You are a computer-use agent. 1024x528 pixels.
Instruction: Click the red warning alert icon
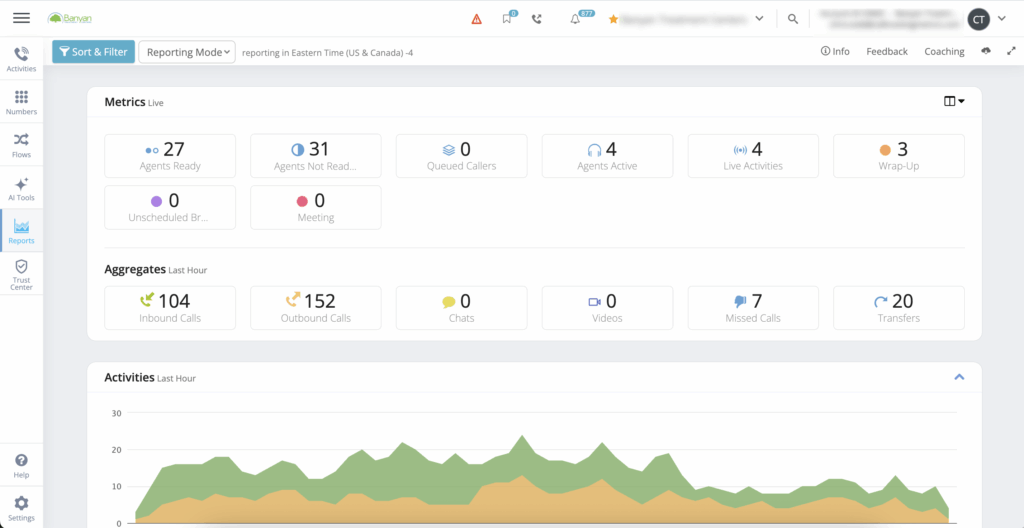(x=476, y=19)
